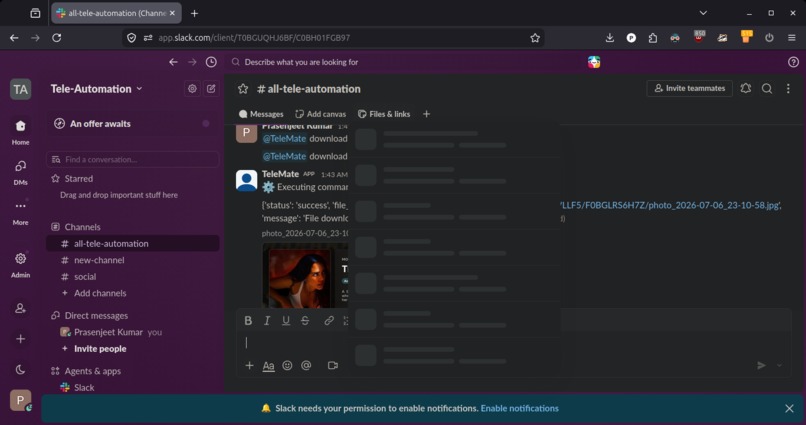Image resolution: width=806 pixels, height=425 pixels.
Task: Click Enable notifications link
Action: [519, 409]
